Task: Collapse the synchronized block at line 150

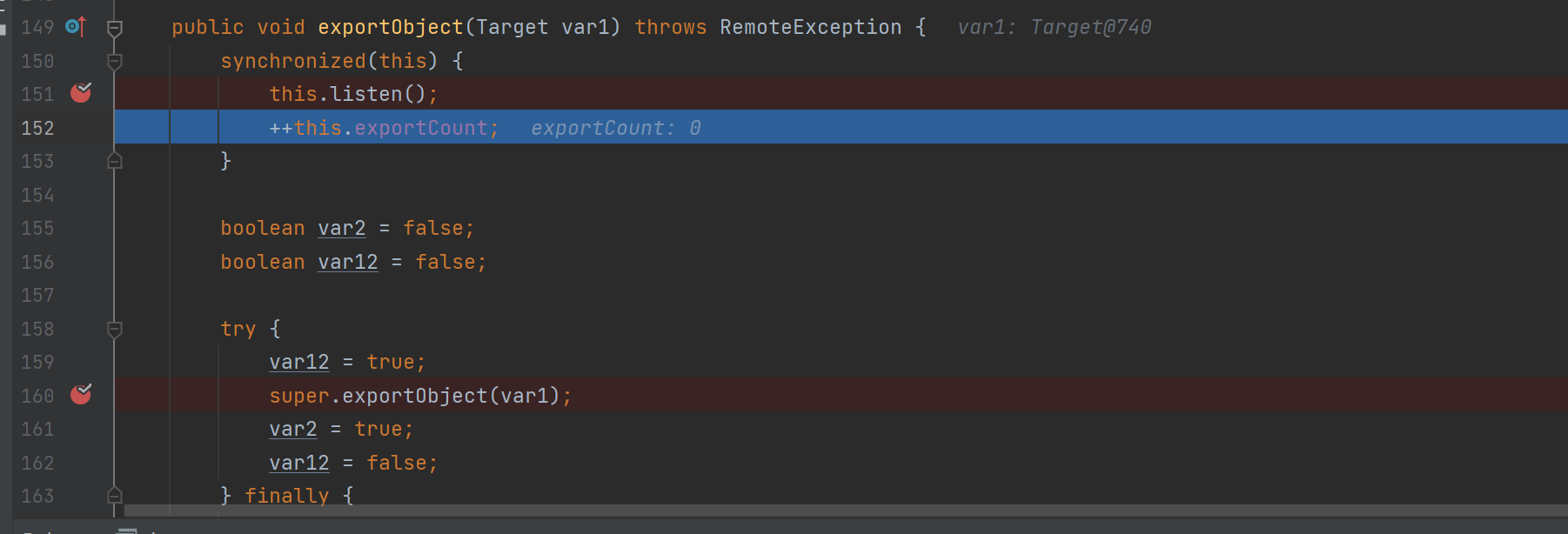Action: [114, 61]
